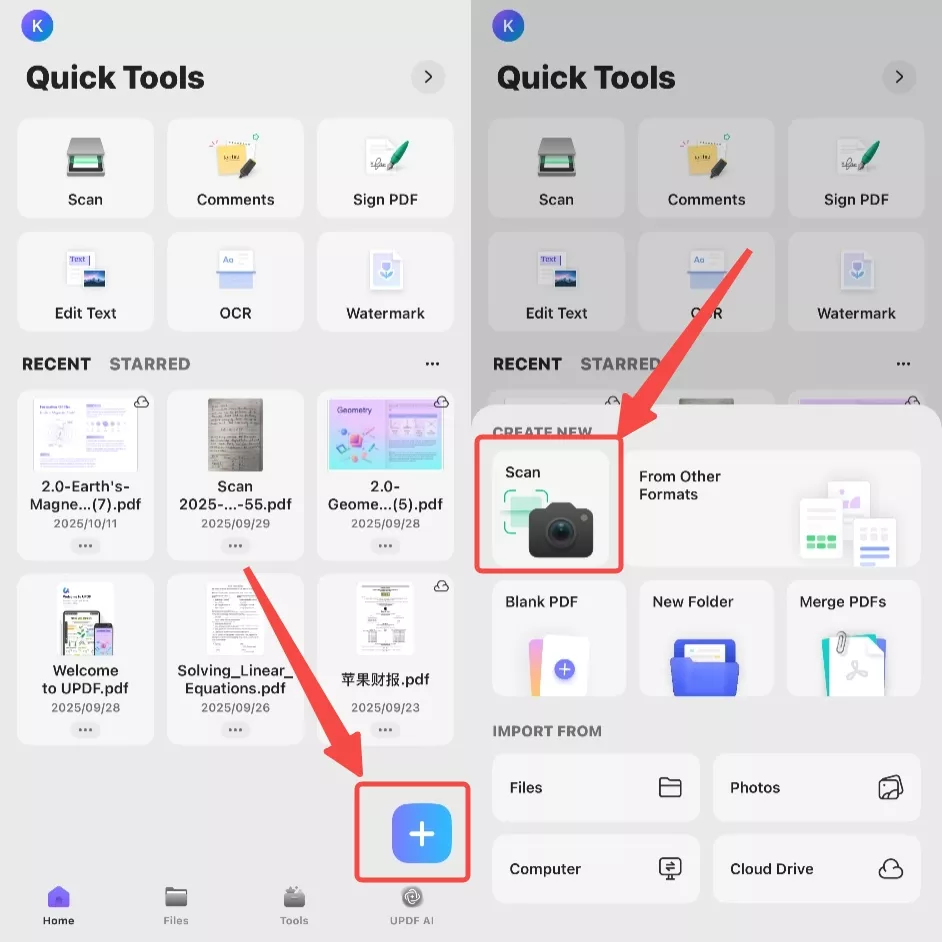
Task: Import from Computer
Action: tap(595, 869)
